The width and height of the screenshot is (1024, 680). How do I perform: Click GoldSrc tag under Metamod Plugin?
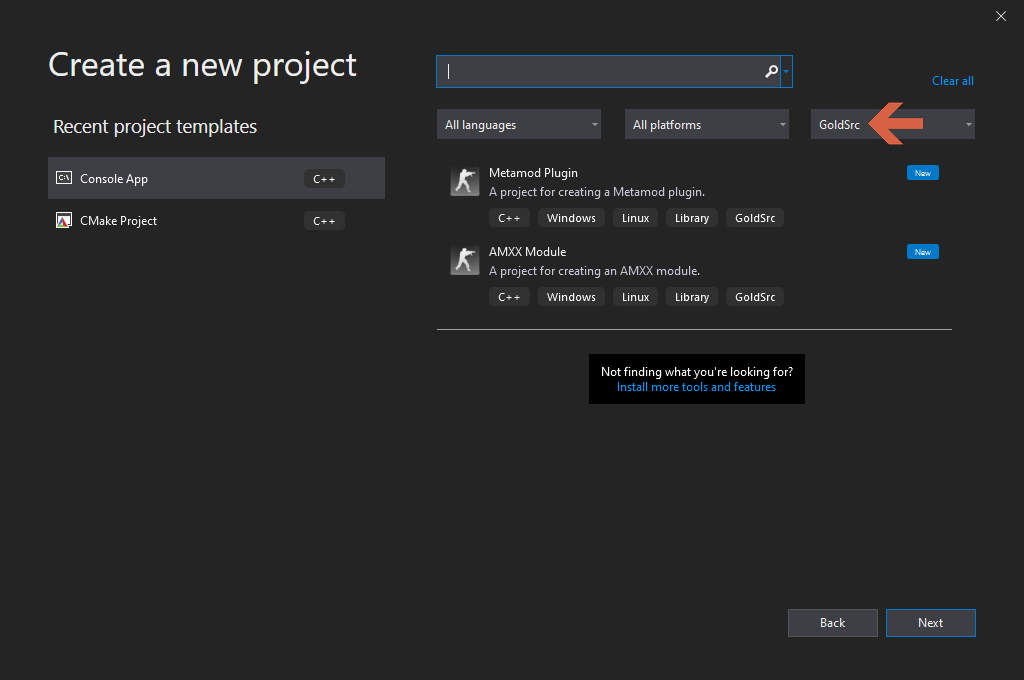pyautogui.click(x=755, y=218)
